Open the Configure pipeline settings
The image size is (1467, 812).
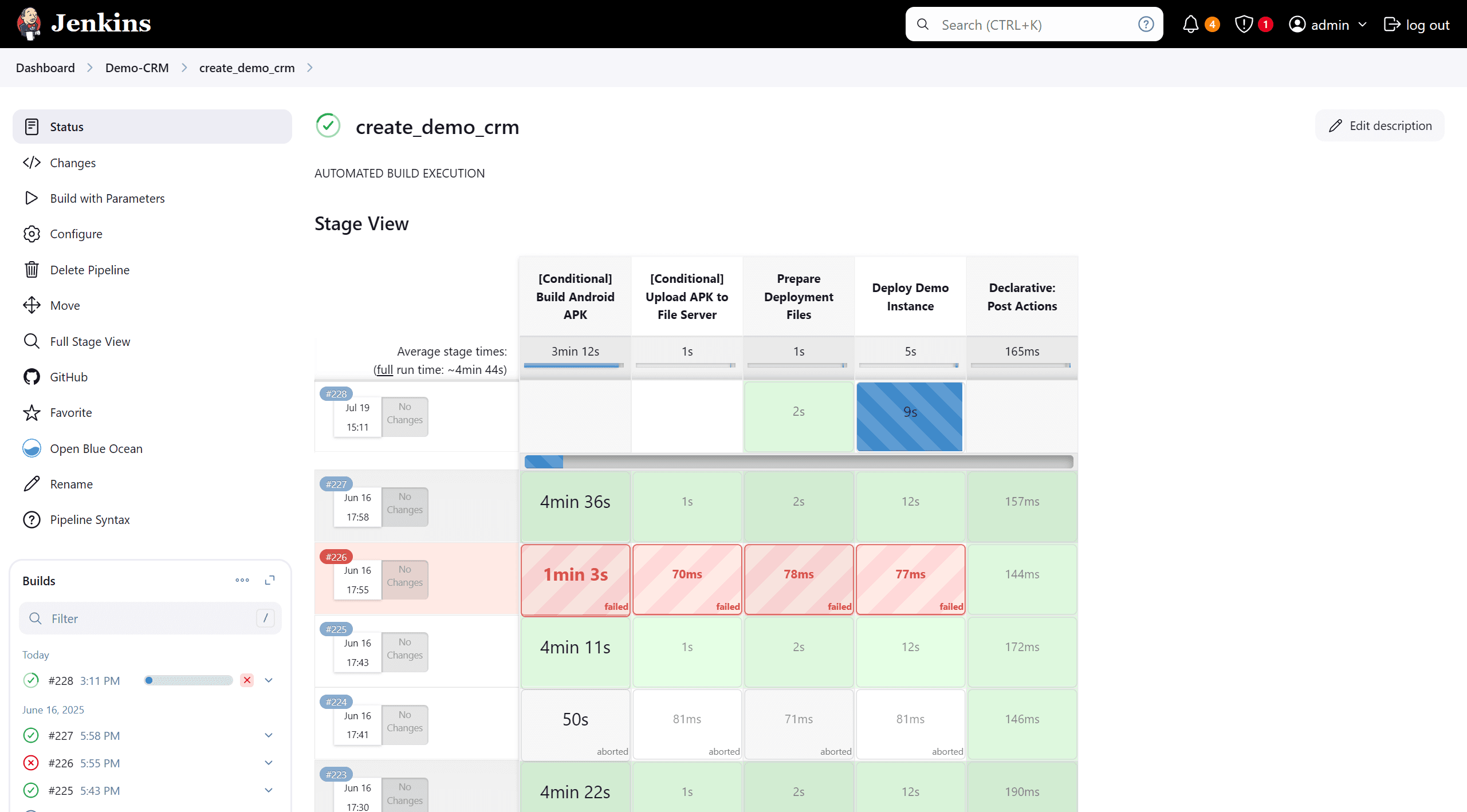pyautogui.click(x=76, y=234)
